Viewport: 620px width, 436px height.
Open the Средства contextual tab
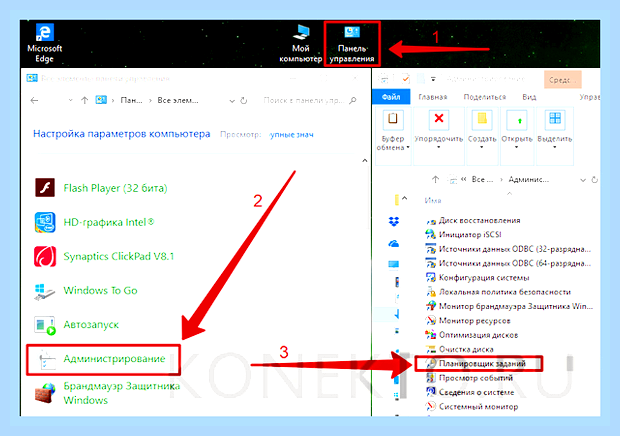(563, 80)
